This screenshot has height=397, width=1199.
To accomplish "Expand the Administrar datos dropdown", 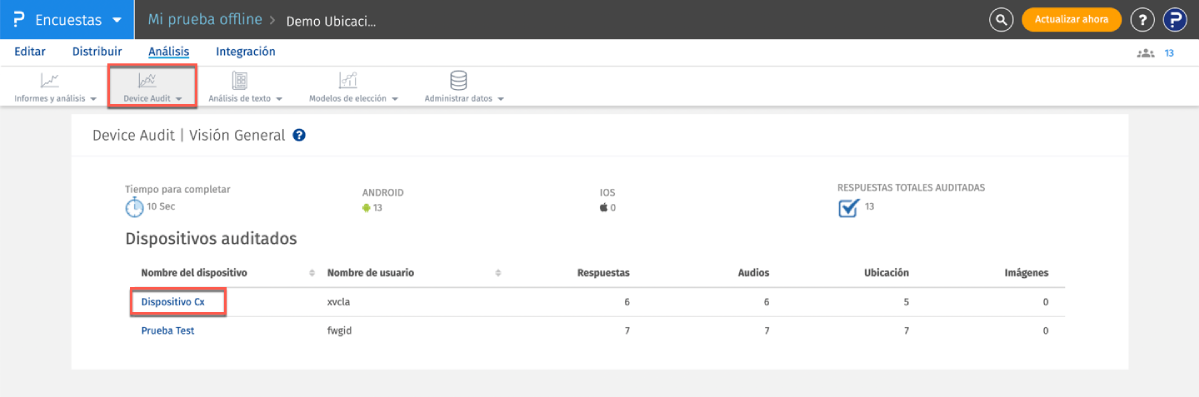I will 500,99.
